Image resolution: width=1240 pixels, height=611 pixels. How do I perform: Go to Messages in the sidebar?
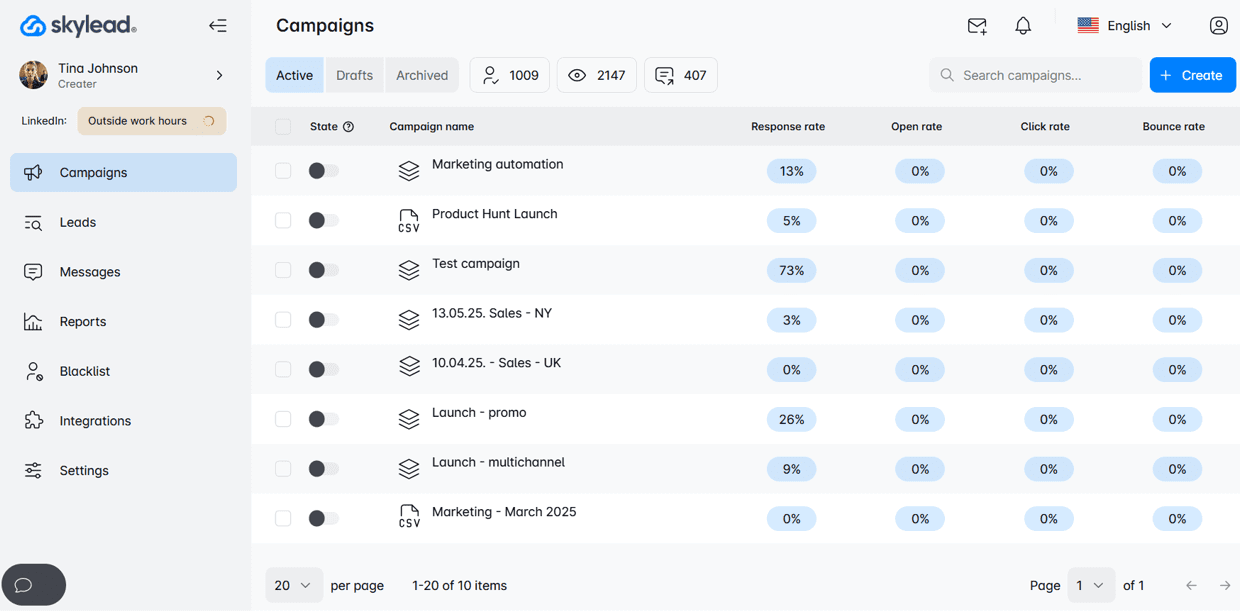tap(88, 271)
